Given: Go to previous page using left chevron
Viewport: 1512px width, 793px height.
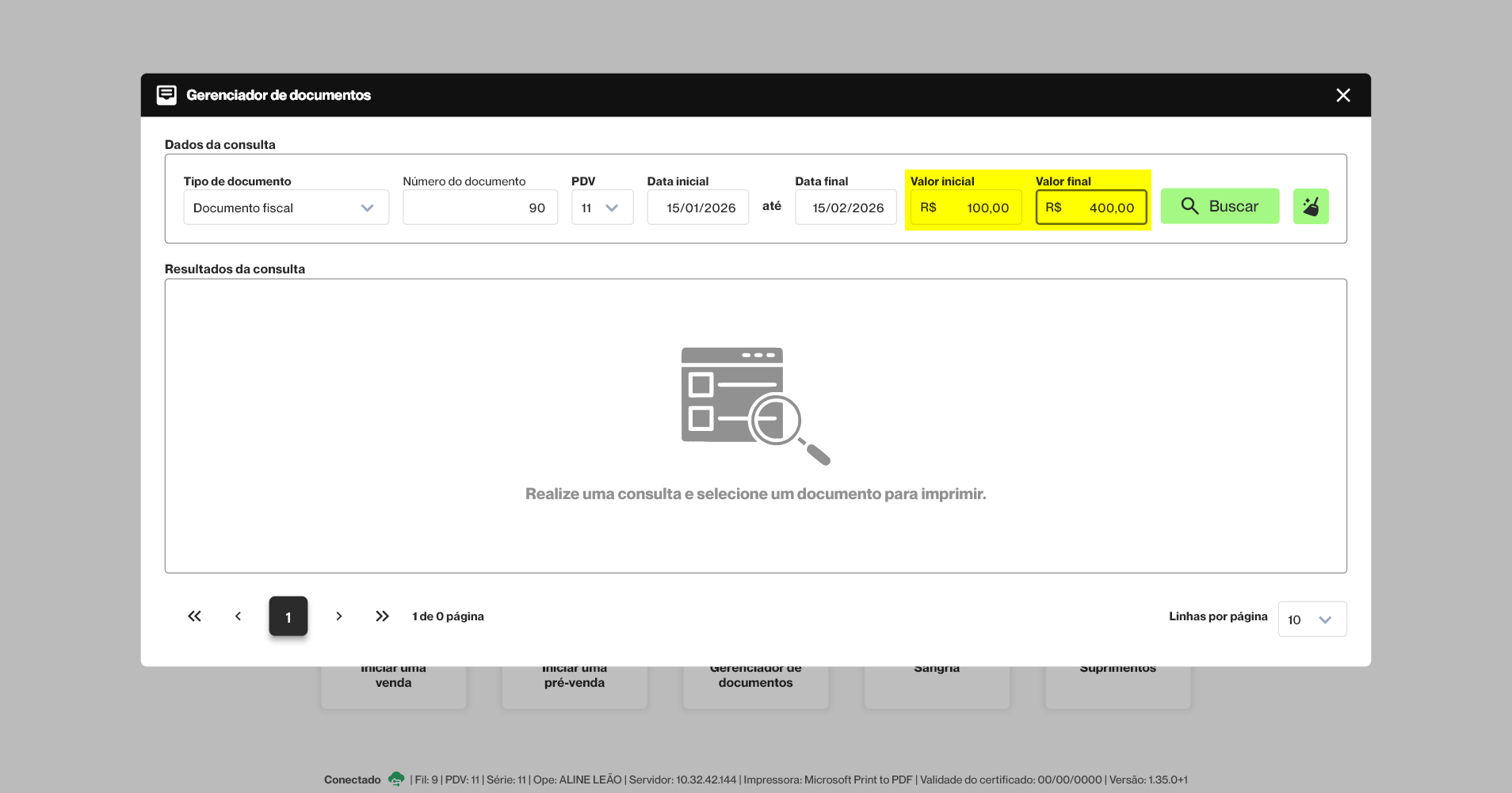Looking at the screenshot, I should coord(238,616).
